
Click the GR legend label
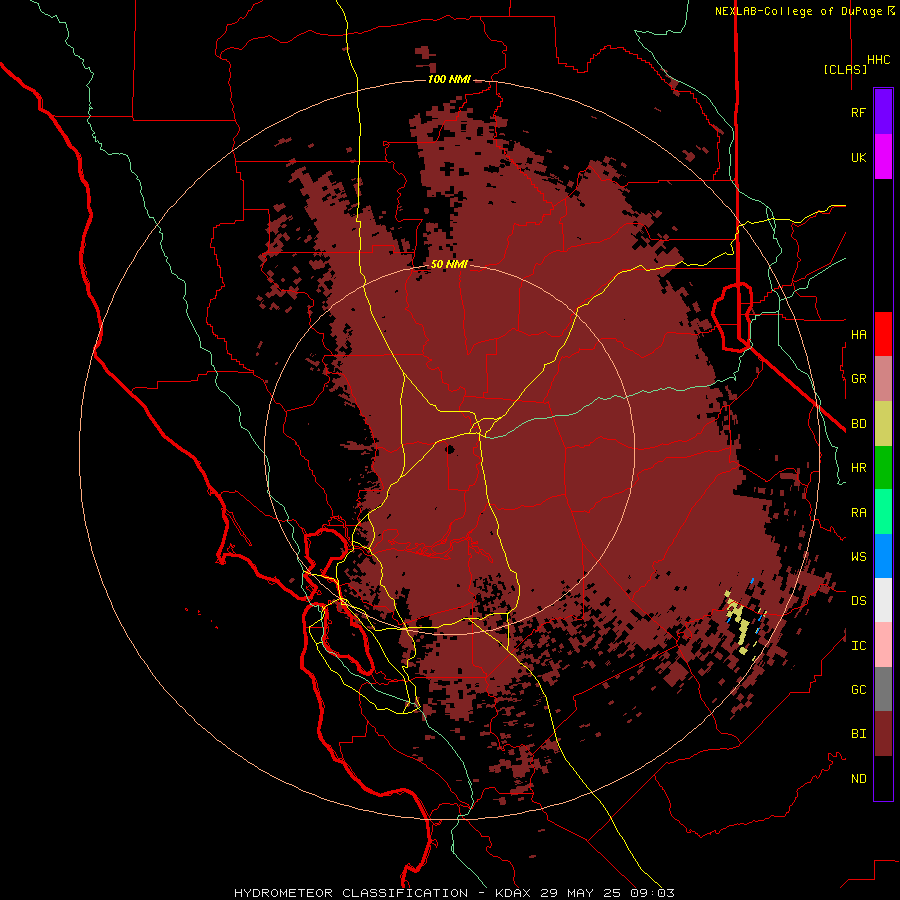point(858,379)
